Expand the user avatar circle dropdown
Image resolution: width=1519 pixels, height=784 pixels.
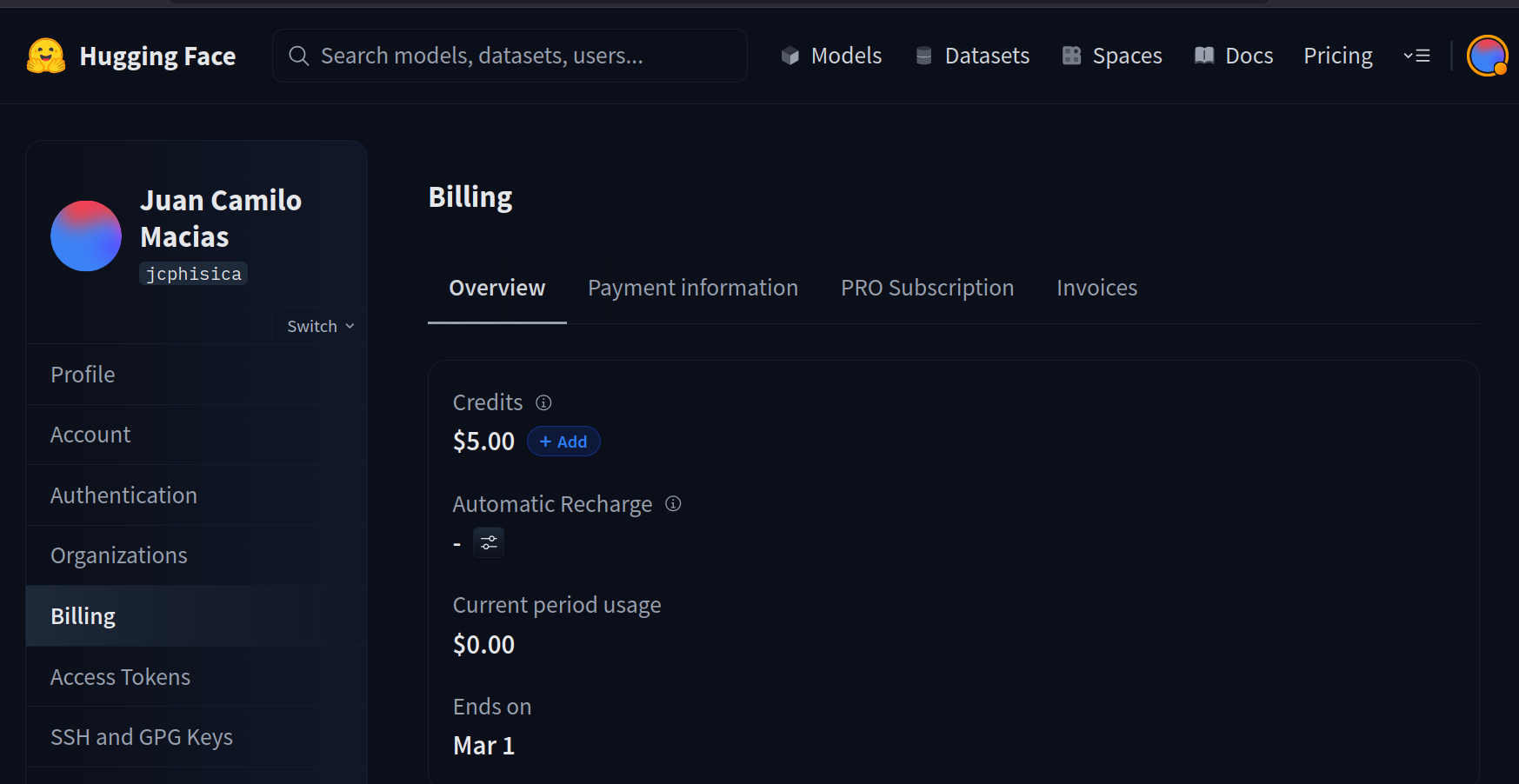(x=1487, y=55)
